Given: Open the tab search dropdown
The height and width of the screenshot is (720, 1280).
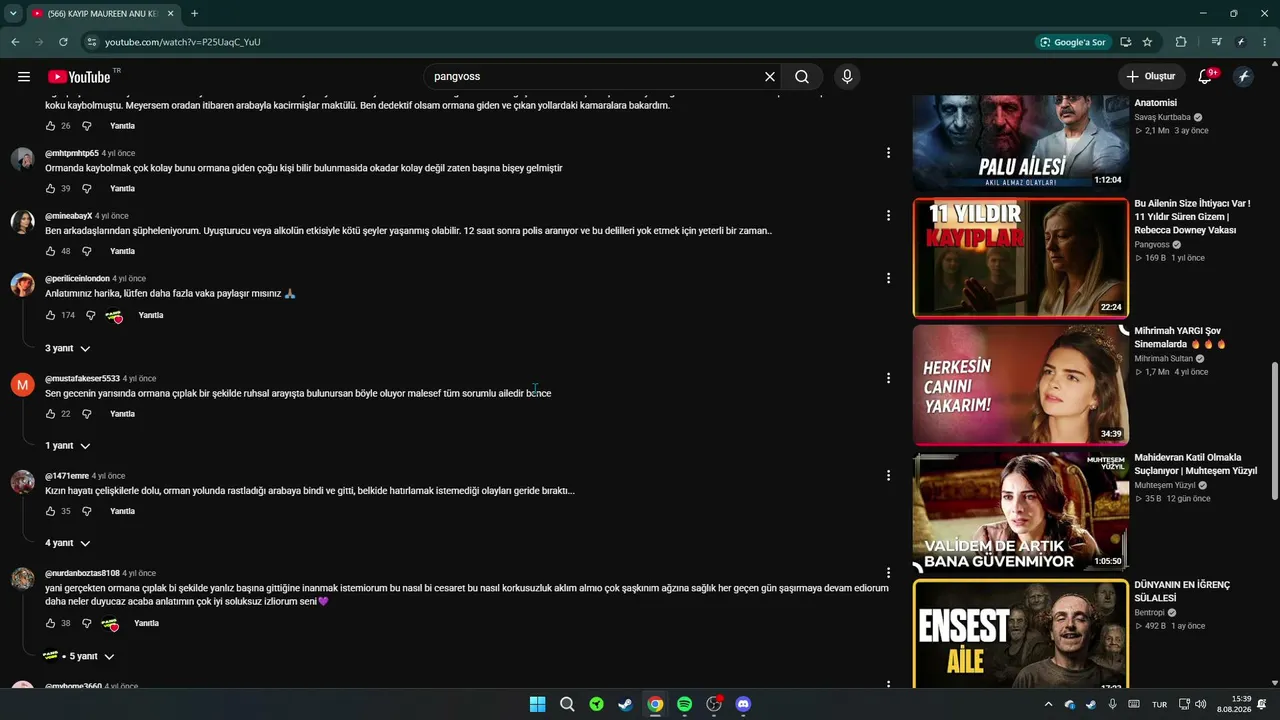Looking at the screenshot, I should [x=13, y=14].
